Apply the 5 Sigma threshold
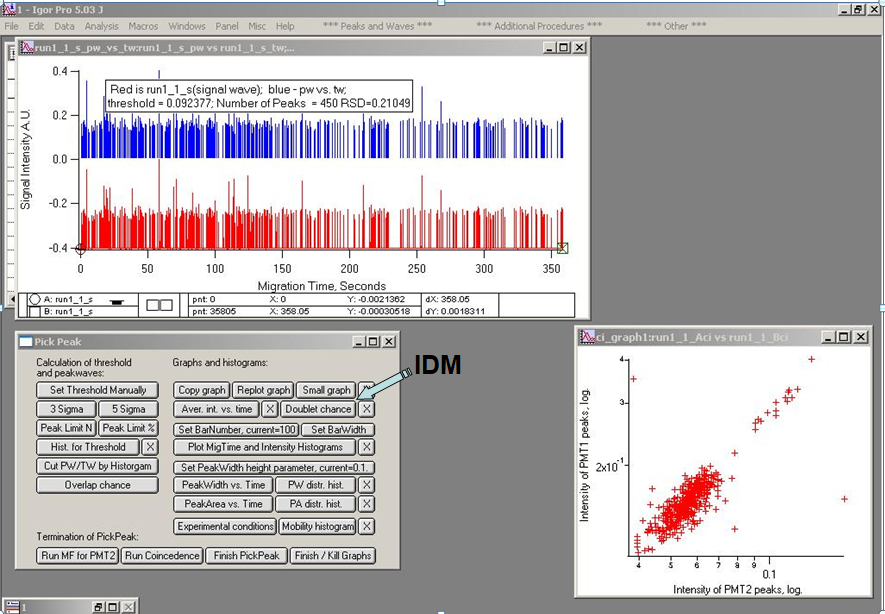 click(x=129, y=409)
